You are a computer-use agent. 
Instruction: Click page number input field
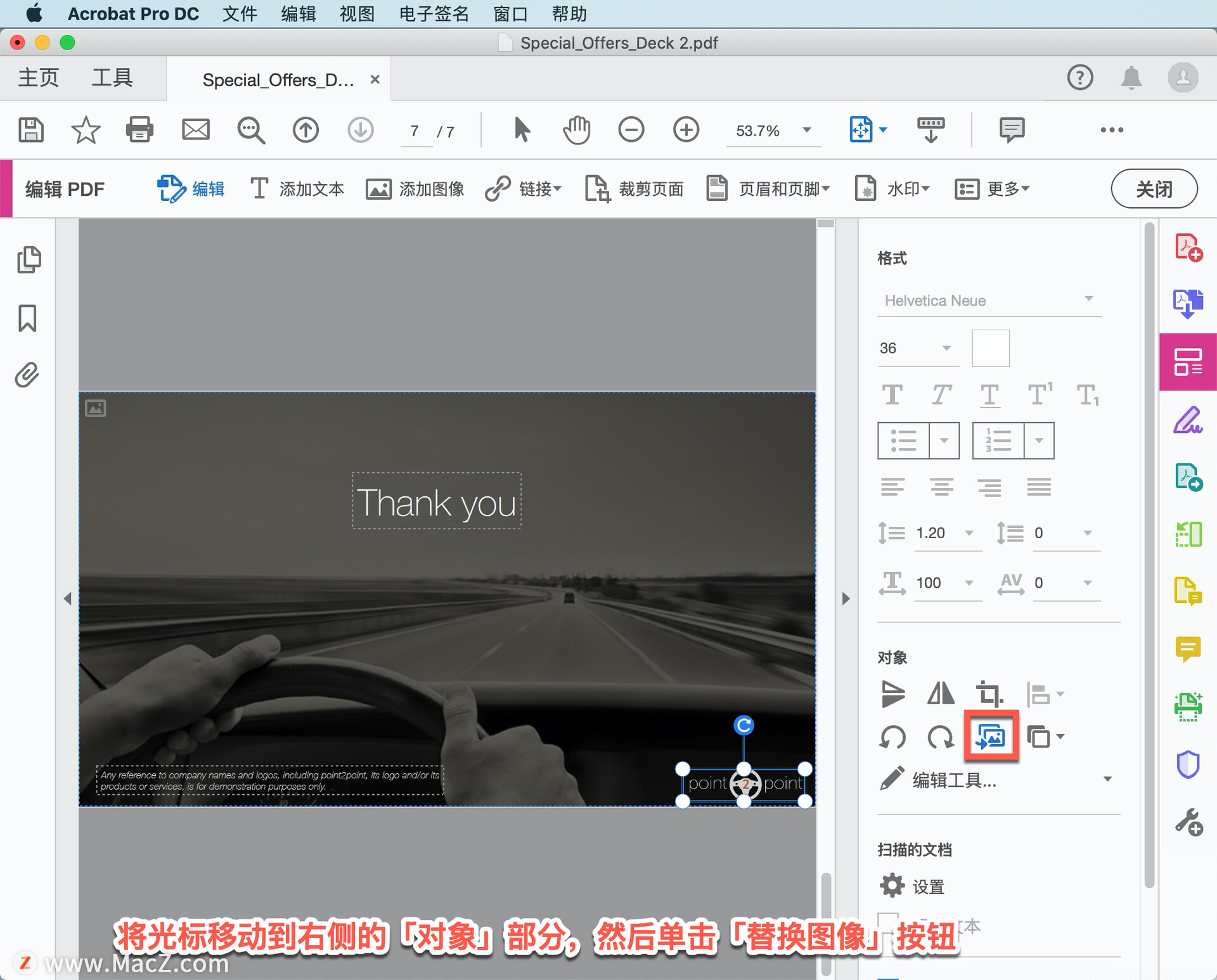(x=415, y=131)
